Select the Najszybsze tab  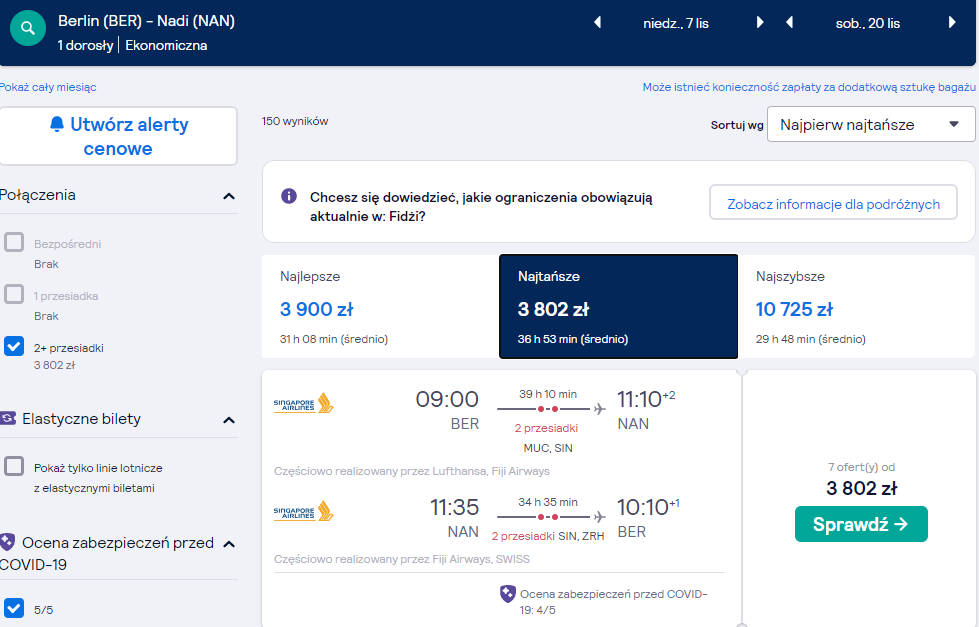pyautogui.click(x=856, y=306)
